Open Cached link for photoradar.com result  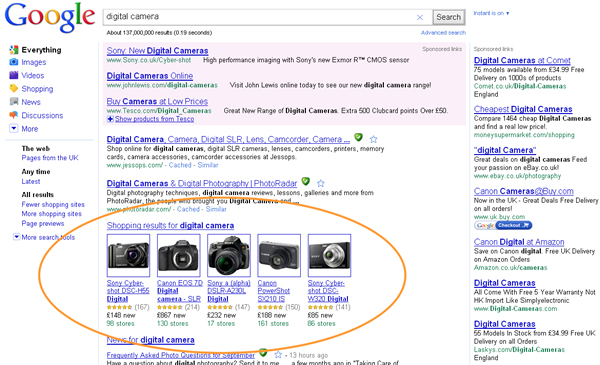pyautogui.click(x=188, y=209)
